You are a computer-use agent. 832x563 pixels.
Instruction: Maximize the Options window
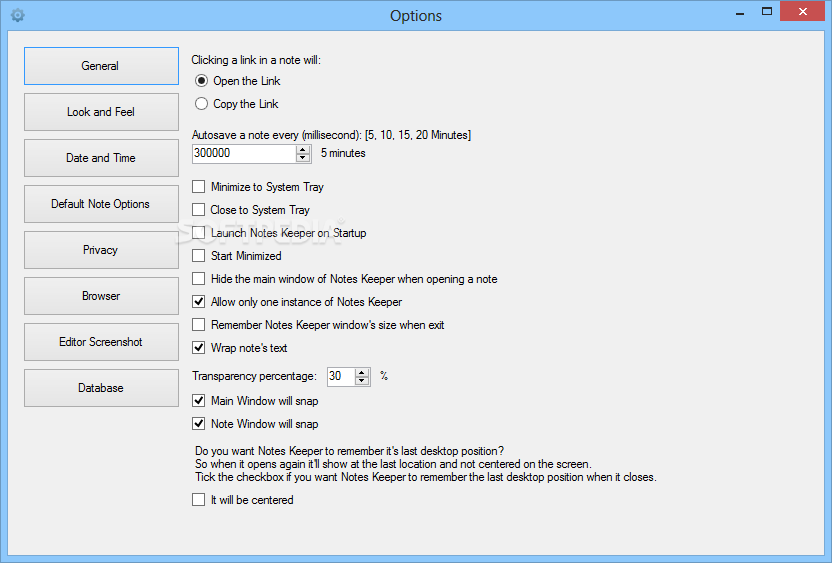(x=767, y=11)
